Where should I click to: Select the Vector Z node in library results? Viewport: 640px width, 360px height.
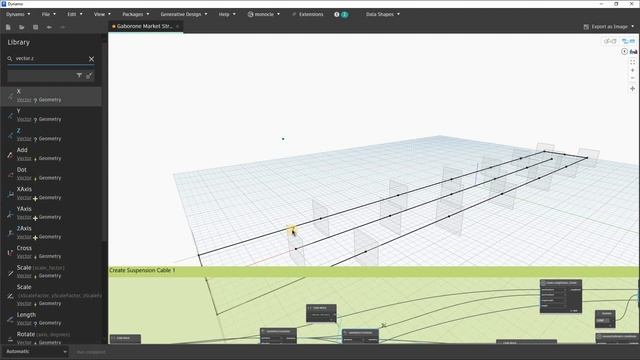[x=51, y=135]
